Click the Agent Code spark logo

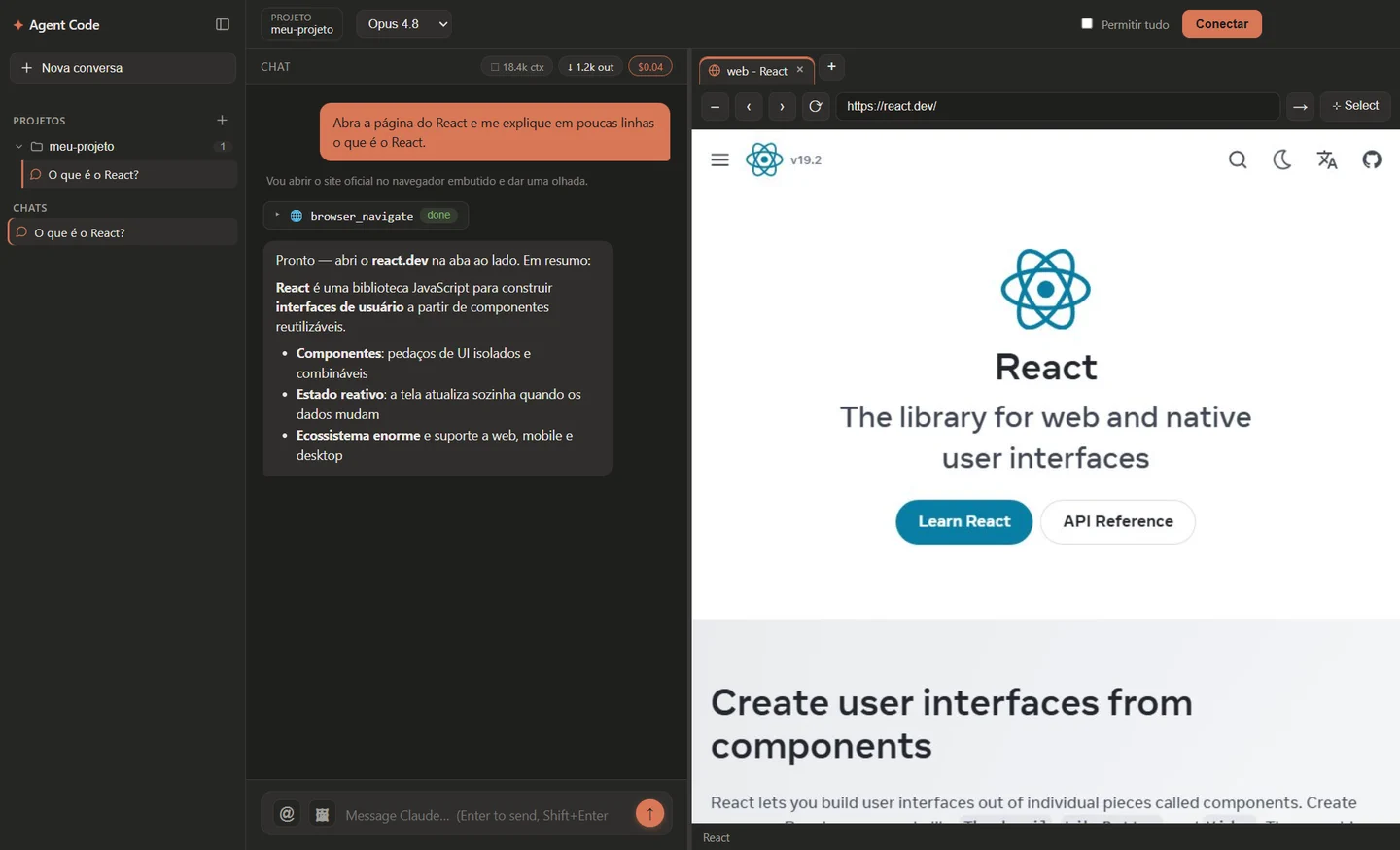click(17, 25)
